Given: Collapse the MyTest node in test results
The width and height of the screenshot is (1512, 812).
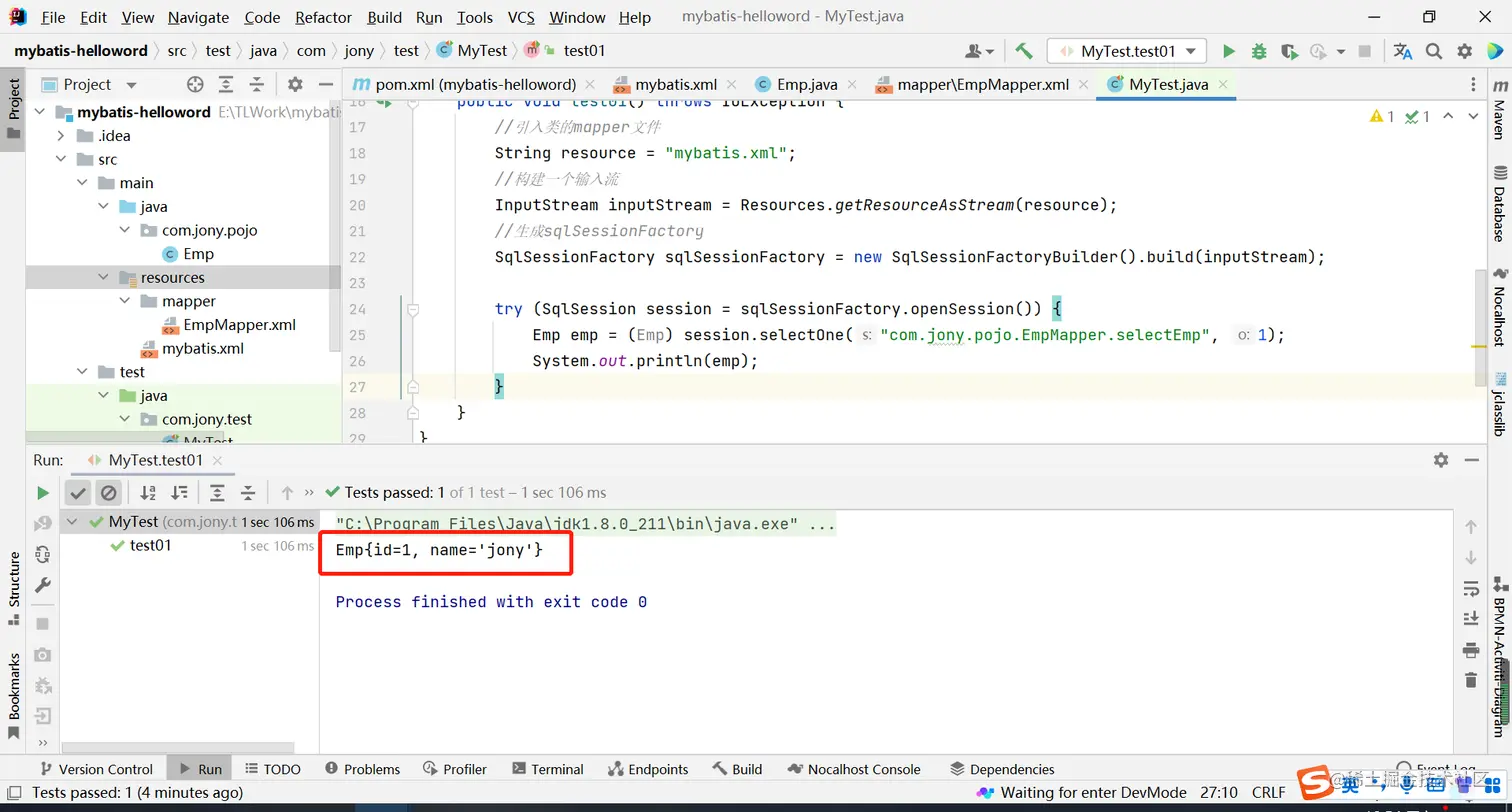Looking at the screenshot, I should pyautogui.click(x=72, y=522).
